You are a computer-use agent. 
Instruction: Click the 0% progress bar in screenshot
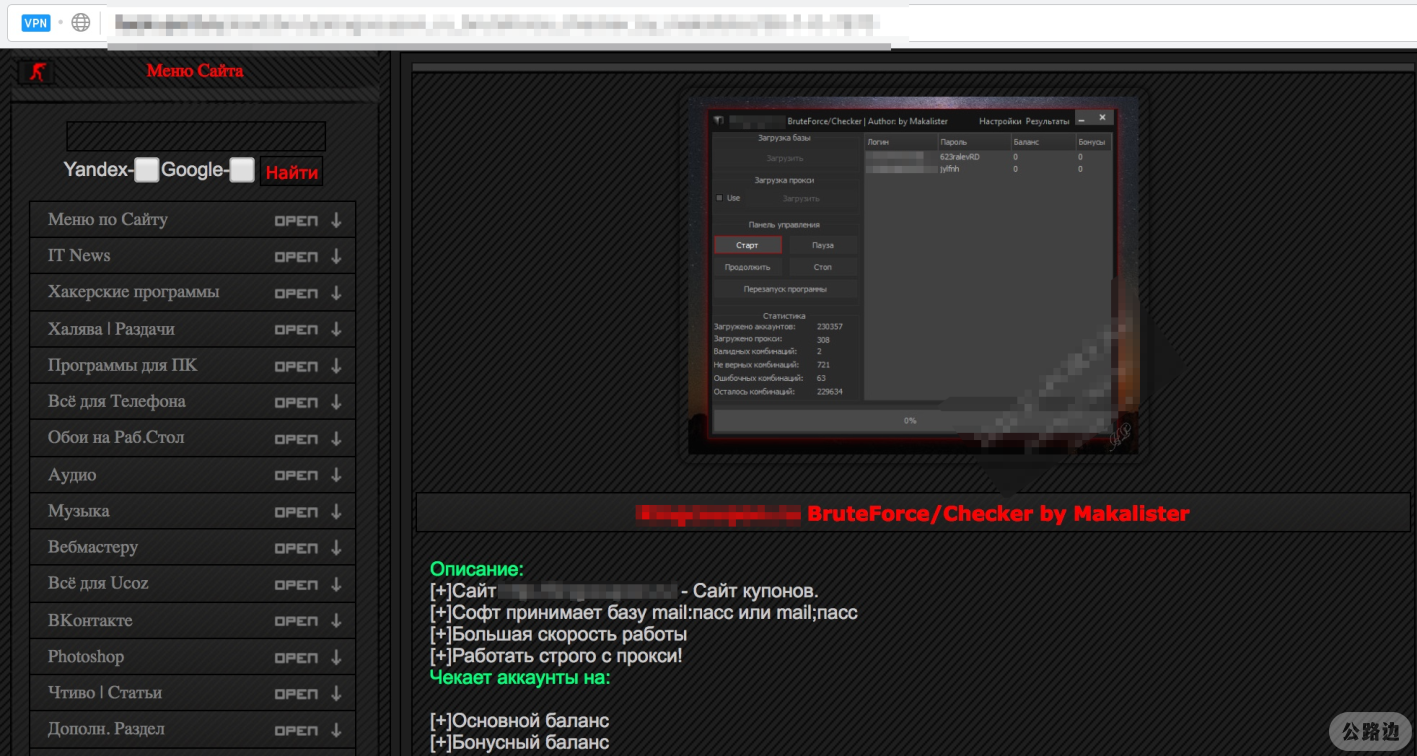[x=910, y=421]
